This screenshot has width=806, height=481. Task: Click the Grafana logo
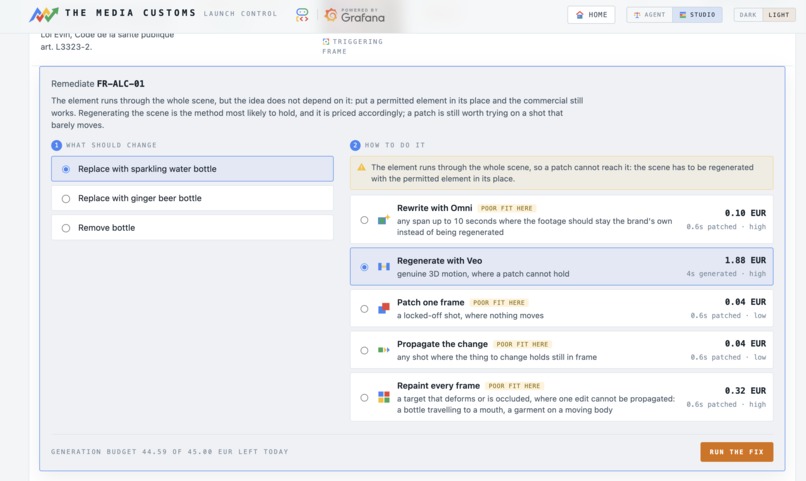(355, 15)
